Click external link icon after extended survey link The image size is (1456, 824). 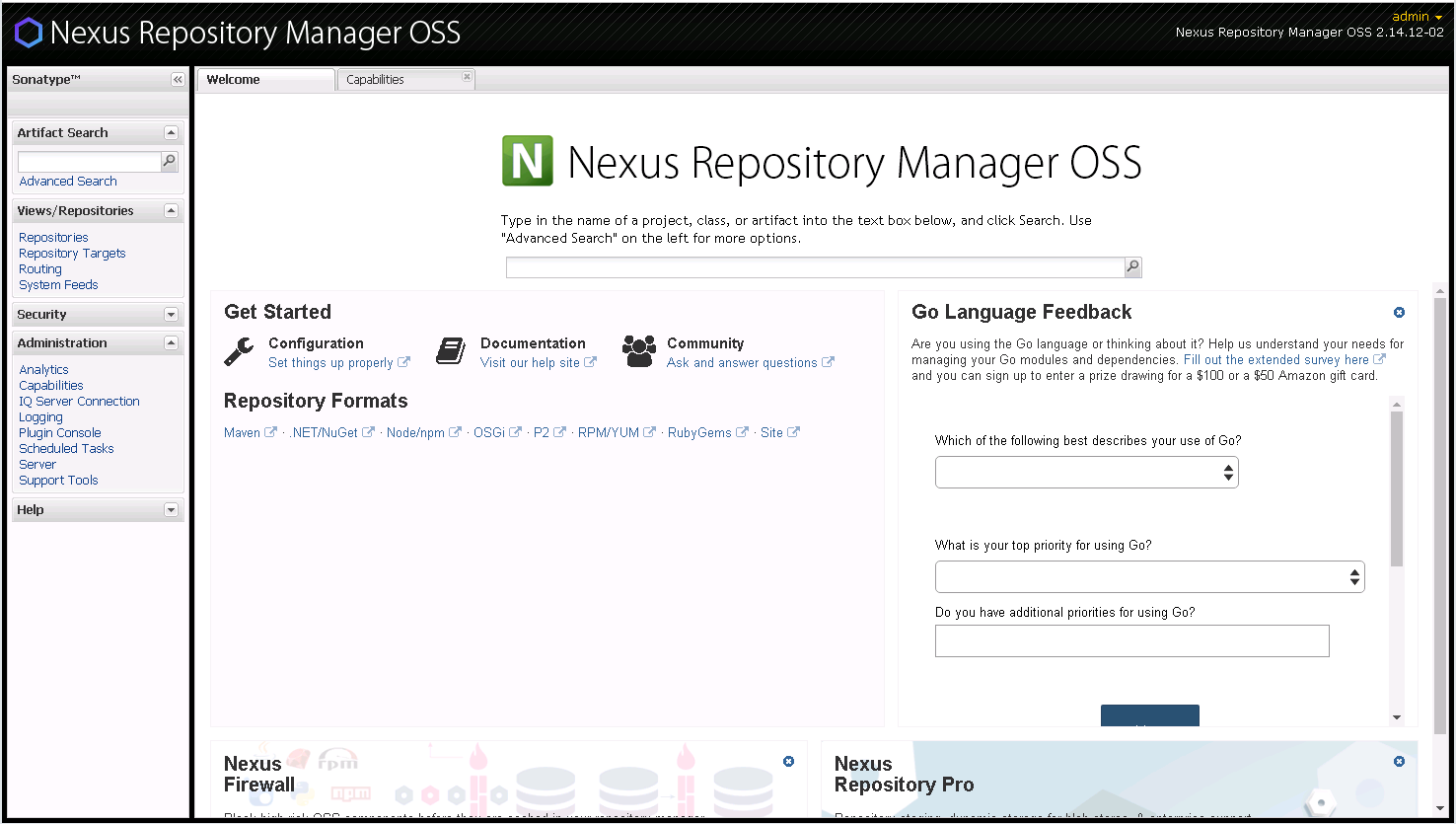pos(1379,359)
